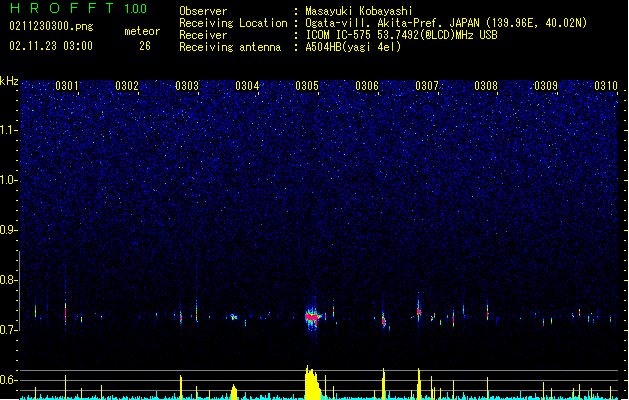Click the small yellow hump before 0304
629x400 pixels.
(234, 392)
